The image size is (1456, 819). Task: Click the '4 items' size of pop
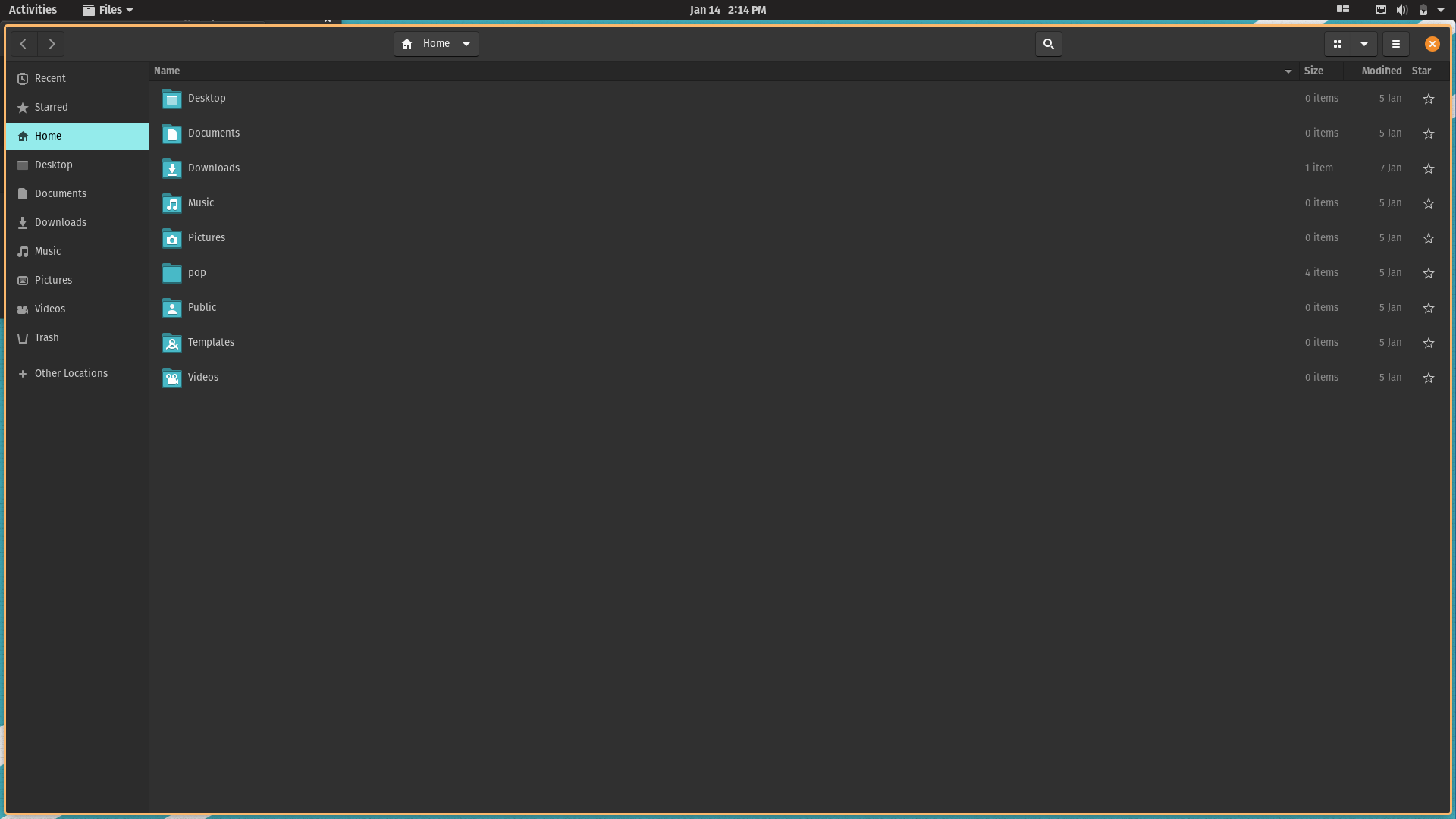pos(1322,273)
